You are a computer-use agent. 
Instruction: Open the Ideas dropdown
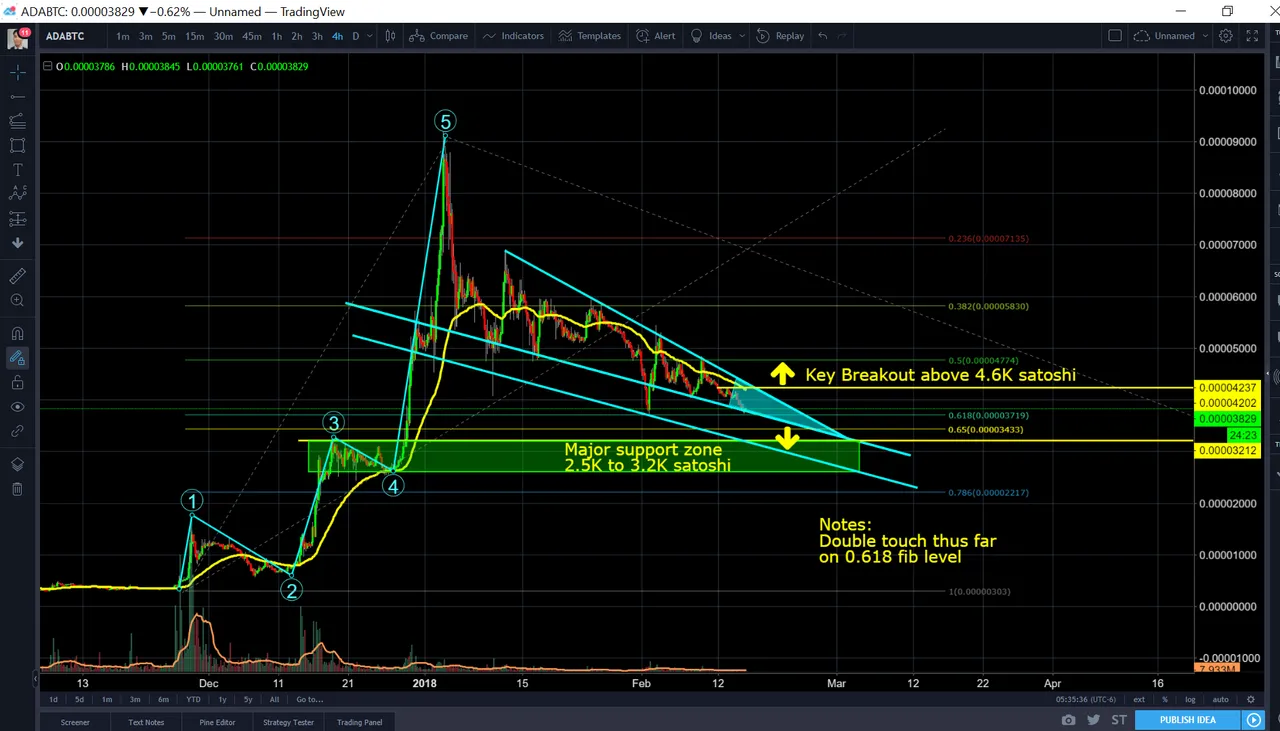[717, 36]
